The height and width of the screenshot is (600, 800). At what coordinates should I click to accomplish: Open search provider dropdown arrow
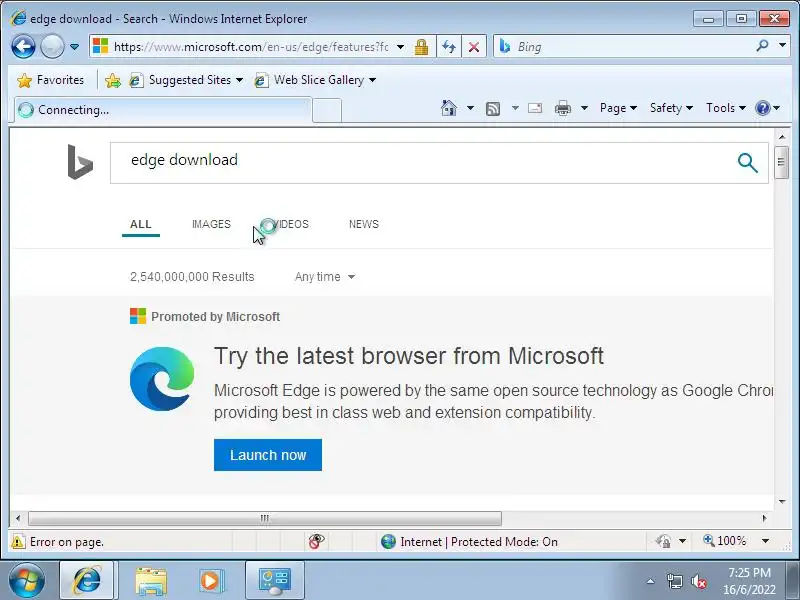[x=782, y=46]
